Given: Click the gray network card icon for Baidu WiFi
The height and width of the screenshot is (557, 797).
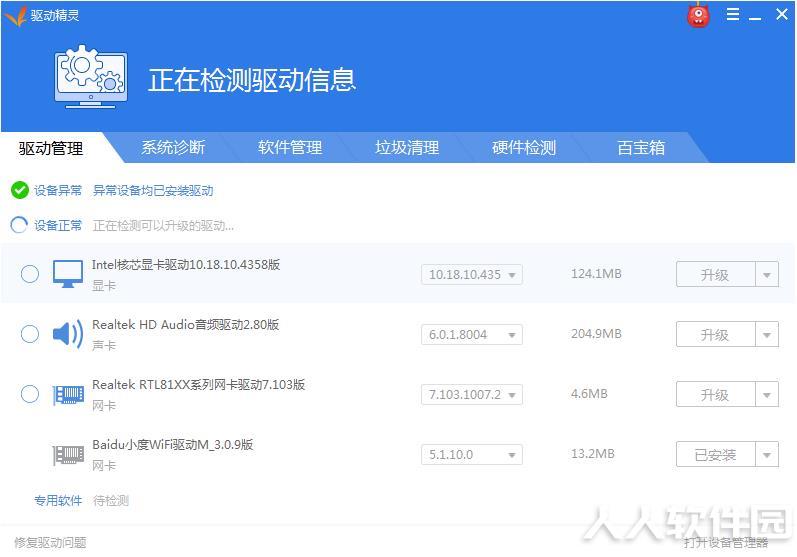Looking at the screenshot, I should tap(68, 455).
